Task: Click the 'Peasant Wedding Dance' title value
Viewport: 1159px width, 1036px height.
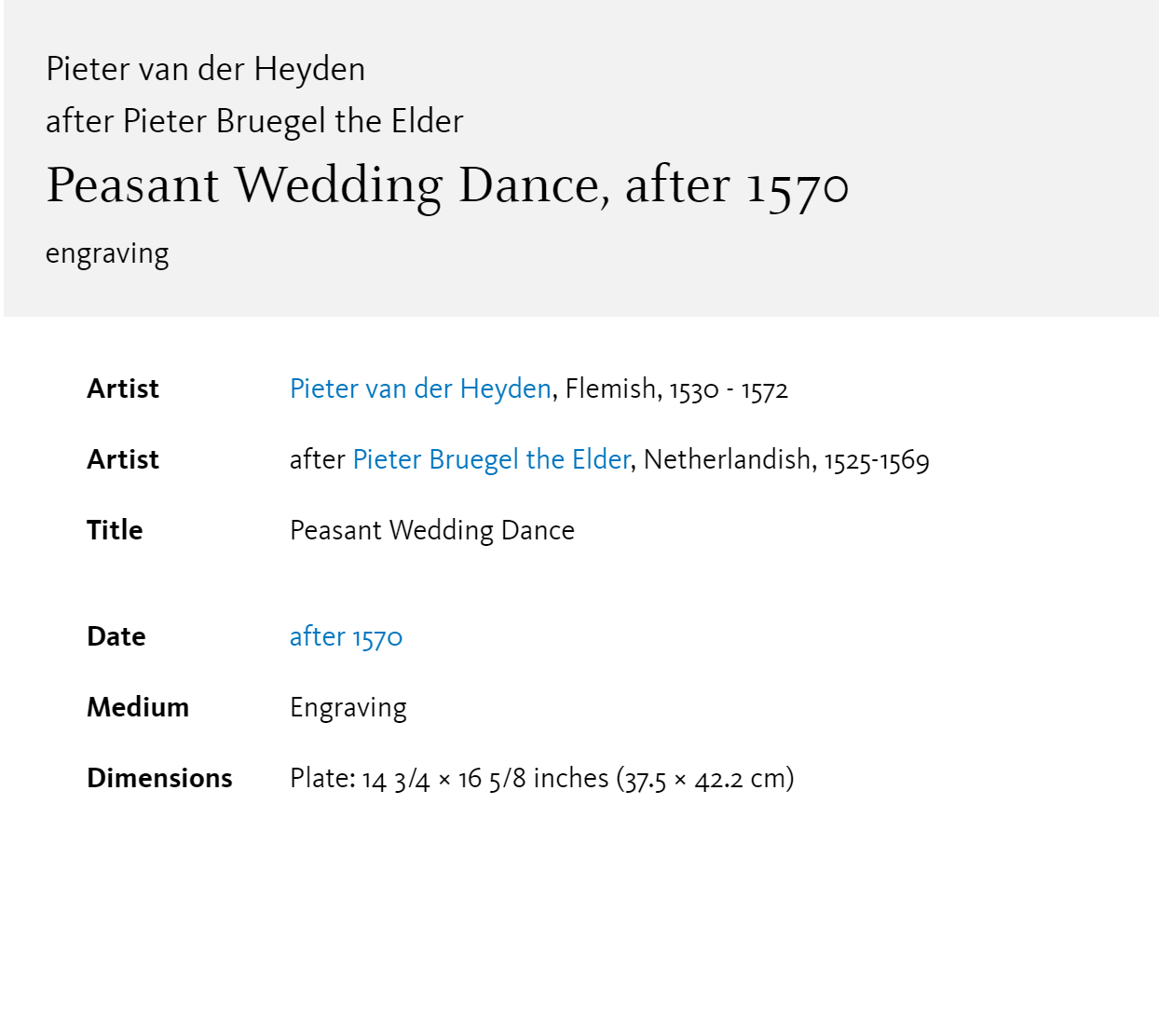Action: coord(432,530)
